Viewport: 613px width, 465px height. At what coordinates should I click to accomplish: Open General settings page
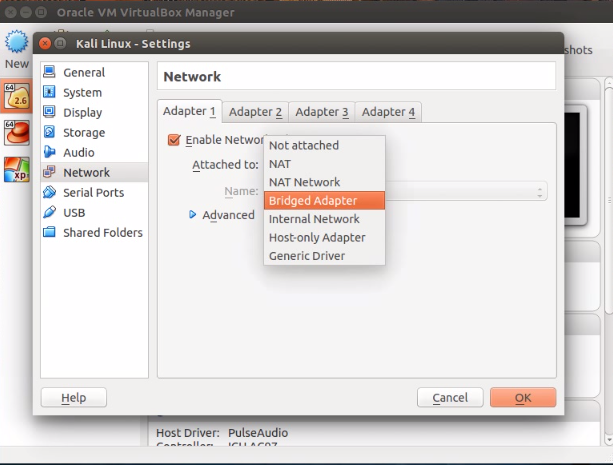pyautogui.click(x=94, y=72)
